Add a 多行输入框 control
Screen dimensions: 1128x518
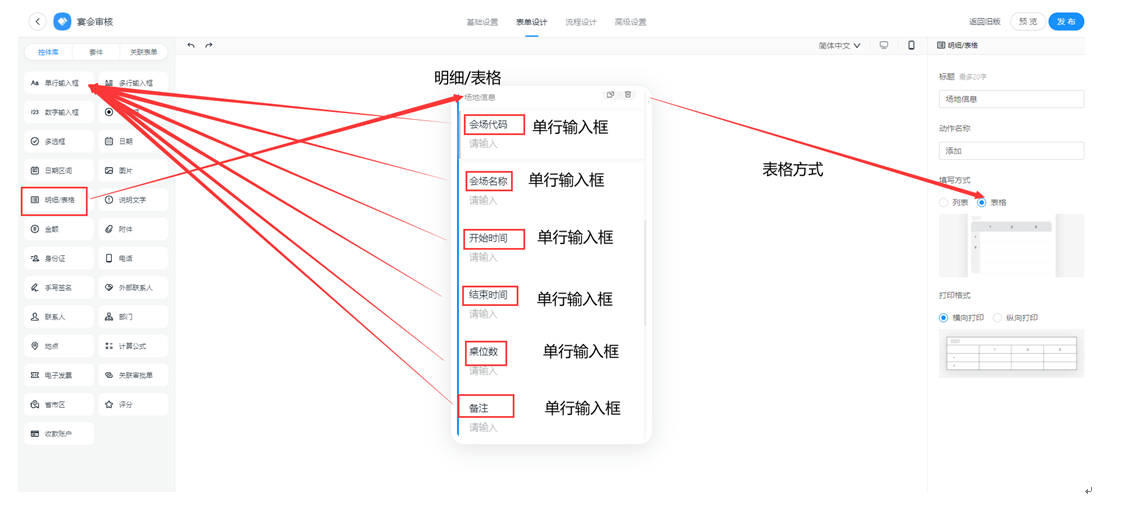tap(133, 83)
